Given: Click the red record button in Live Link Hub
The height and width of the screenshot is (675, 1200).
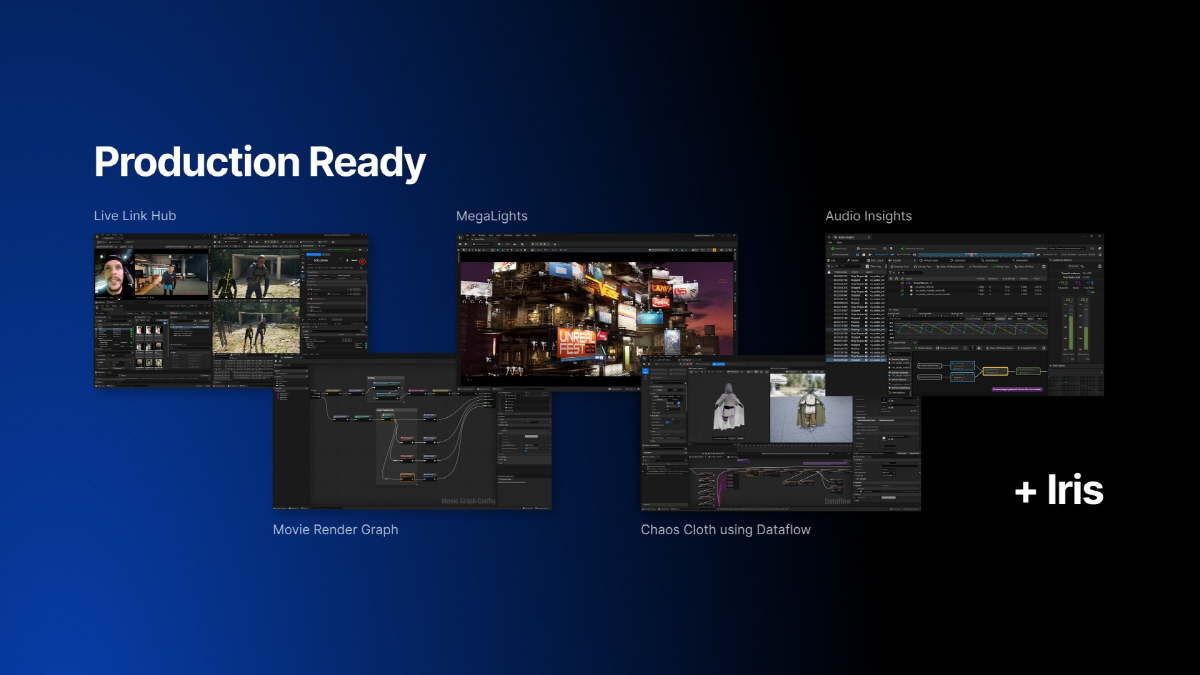Looking at the screenshot, I should click(362, 261).
